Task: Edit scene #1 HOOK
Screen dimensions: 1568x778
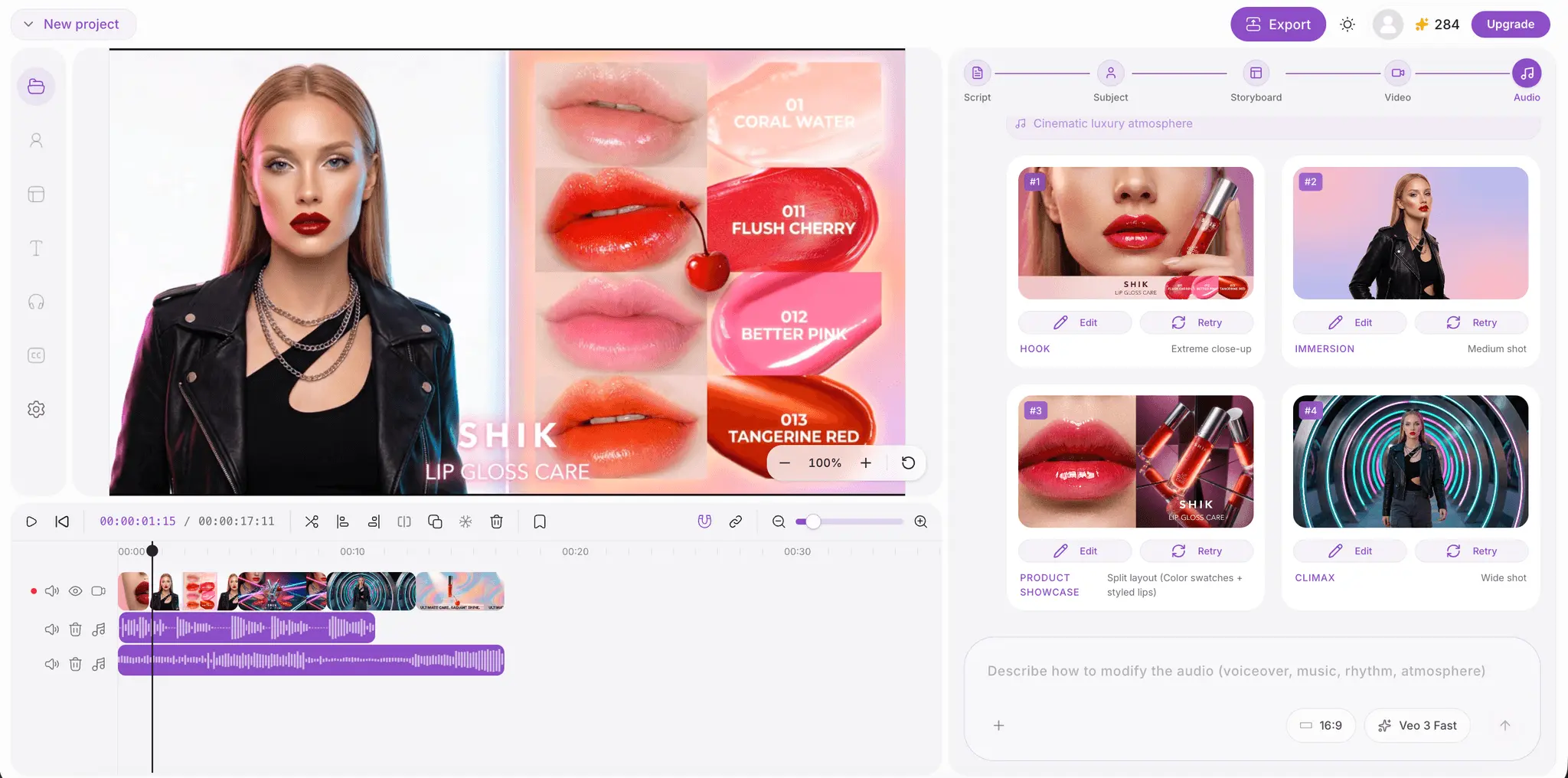Action: pos(1075,322)
